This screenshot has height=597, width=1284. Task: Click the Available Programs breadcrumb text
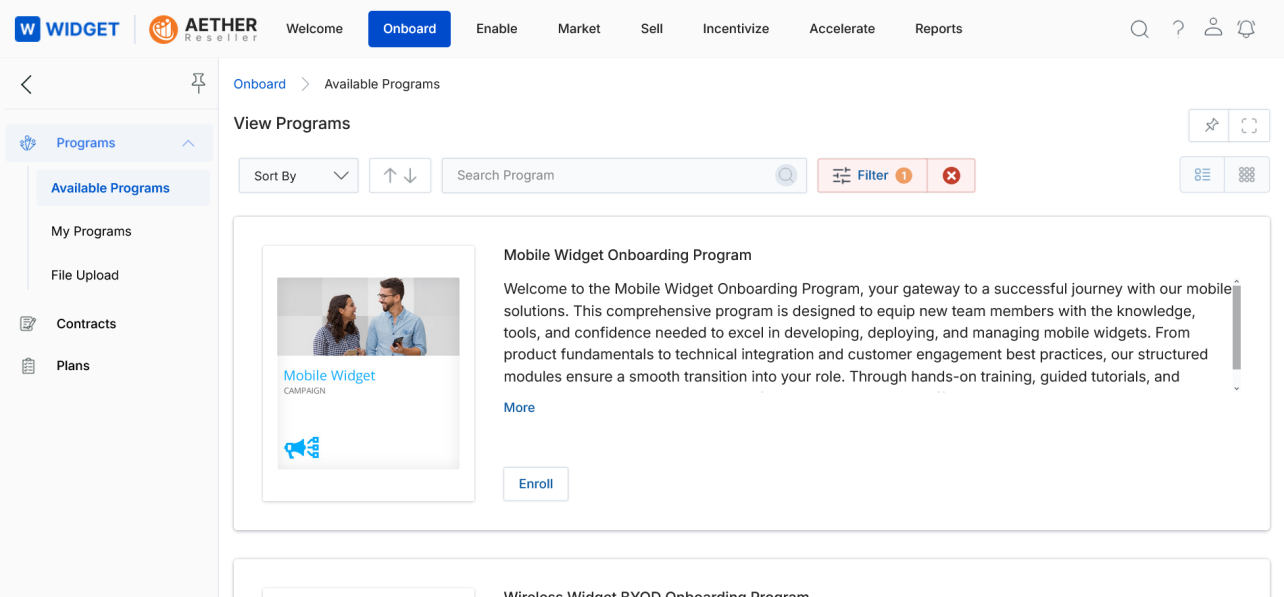pos(382,84)
